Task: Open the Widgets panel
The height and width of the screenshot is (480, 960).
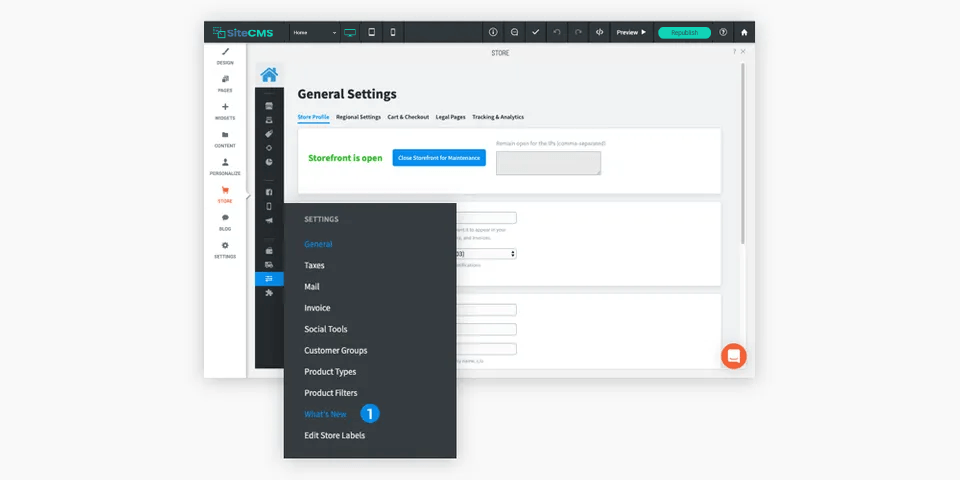Action: [225, 111]
